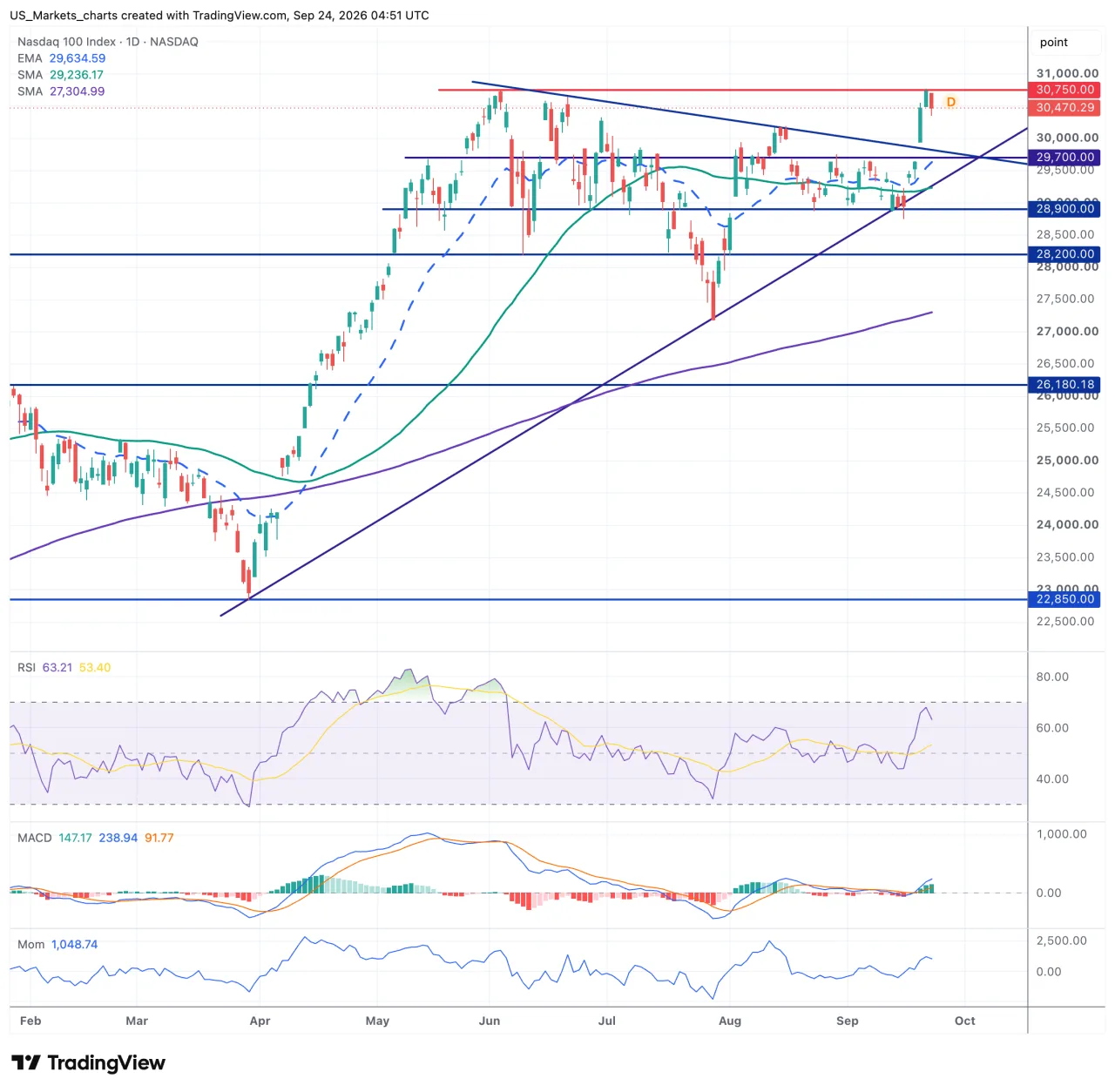1115x1092 pixels.
Task: Click the Oct label on time axis
Action: pos(965,1021)
